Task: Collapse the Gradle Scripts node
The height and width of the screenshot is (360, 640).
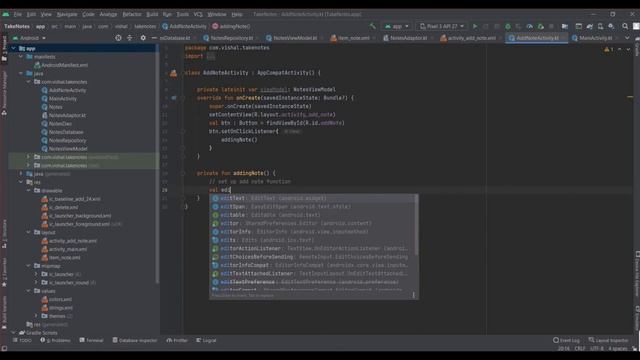Action: [13, 333]
